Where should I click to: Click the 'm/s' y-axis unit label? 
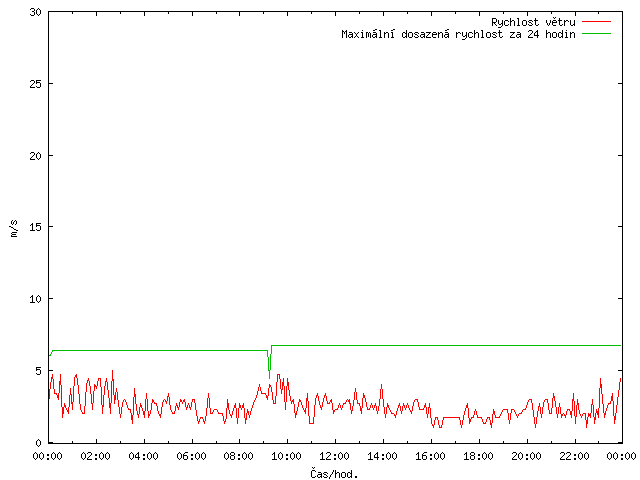click(14, 228)
